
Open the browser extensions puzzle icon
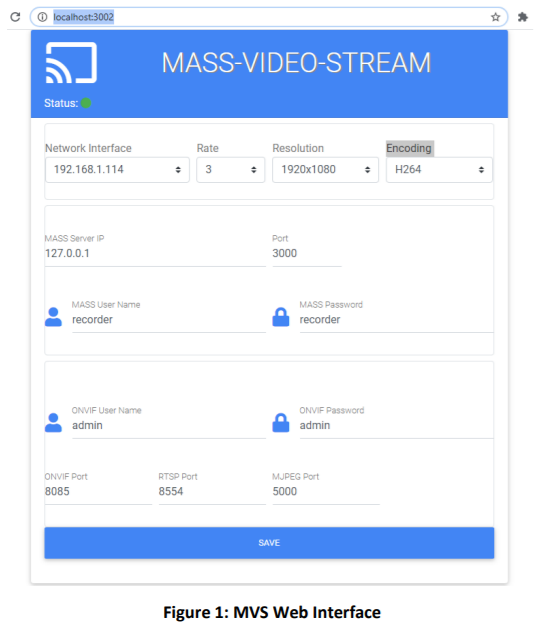(x=523, y=17)
